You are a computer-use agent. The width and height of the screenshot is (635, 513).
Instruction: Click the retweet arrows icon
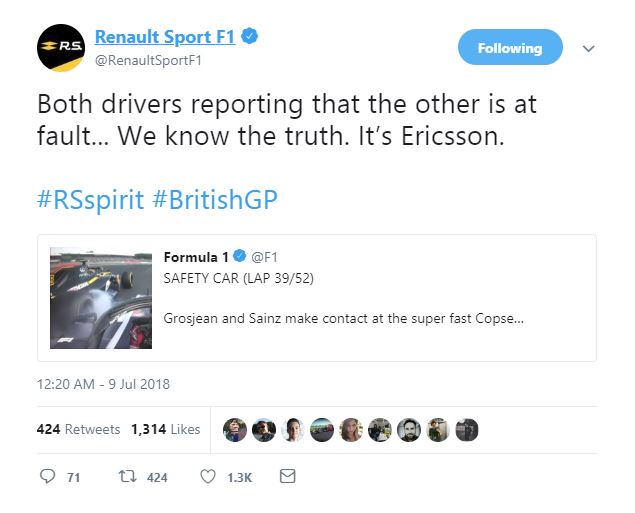[x=128, y=477]
